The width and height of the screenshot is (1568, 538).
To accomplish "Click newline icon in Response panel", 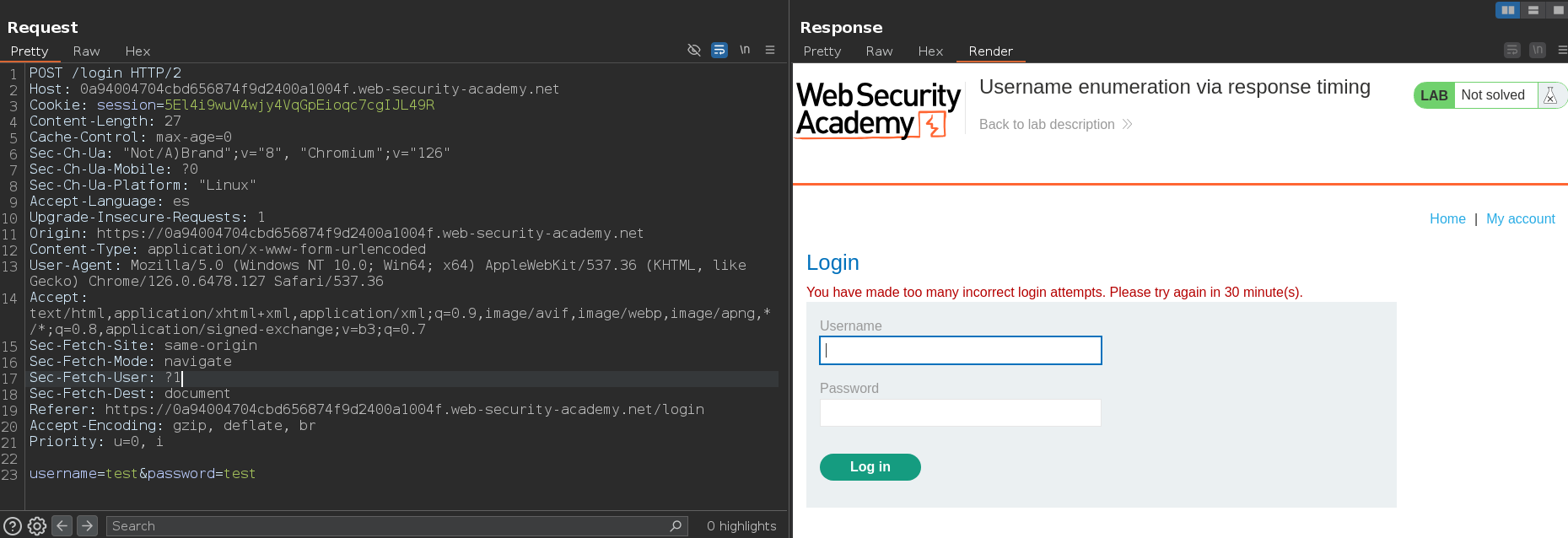I will click(1538, 51).
